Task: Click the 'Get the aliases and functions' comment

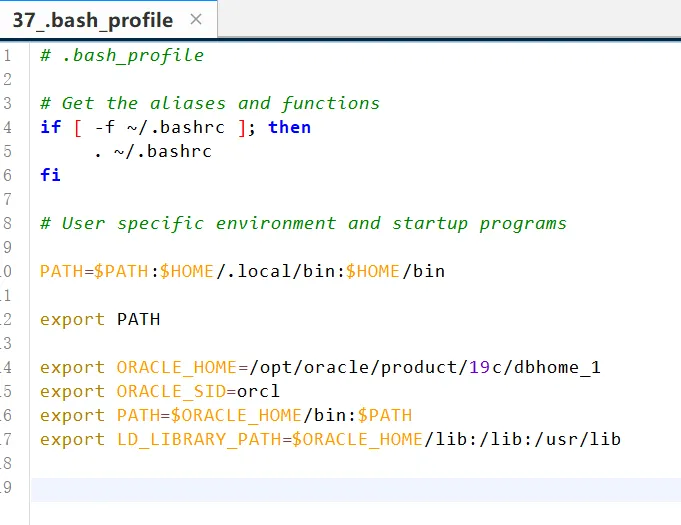Action: 221,103
